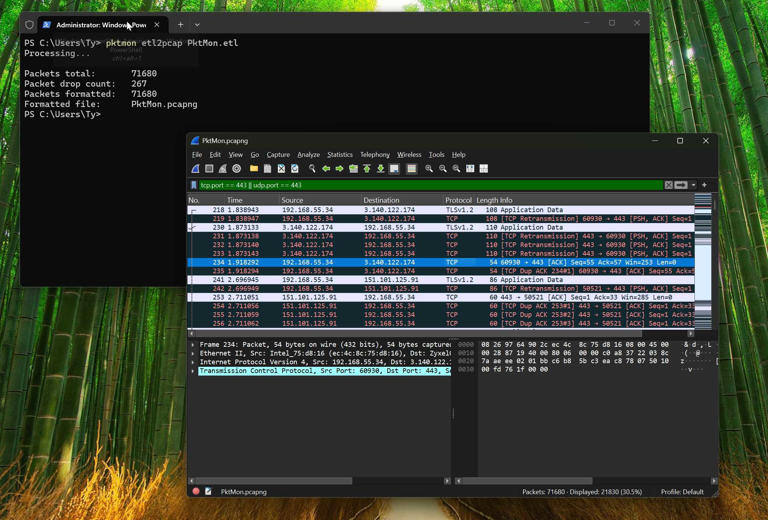Viewport: 768px width, 520px height.
Task: Start a new capture with the shark fin icon
Action: tap(195, 168)
